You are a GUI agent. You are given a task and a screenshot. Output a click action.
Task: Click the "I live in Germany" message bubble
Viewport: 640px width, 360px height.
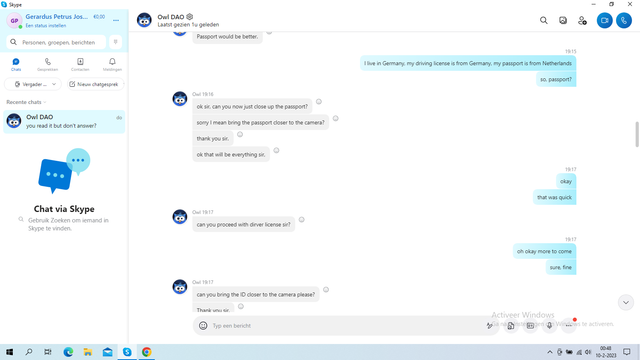tap(468, 63)
